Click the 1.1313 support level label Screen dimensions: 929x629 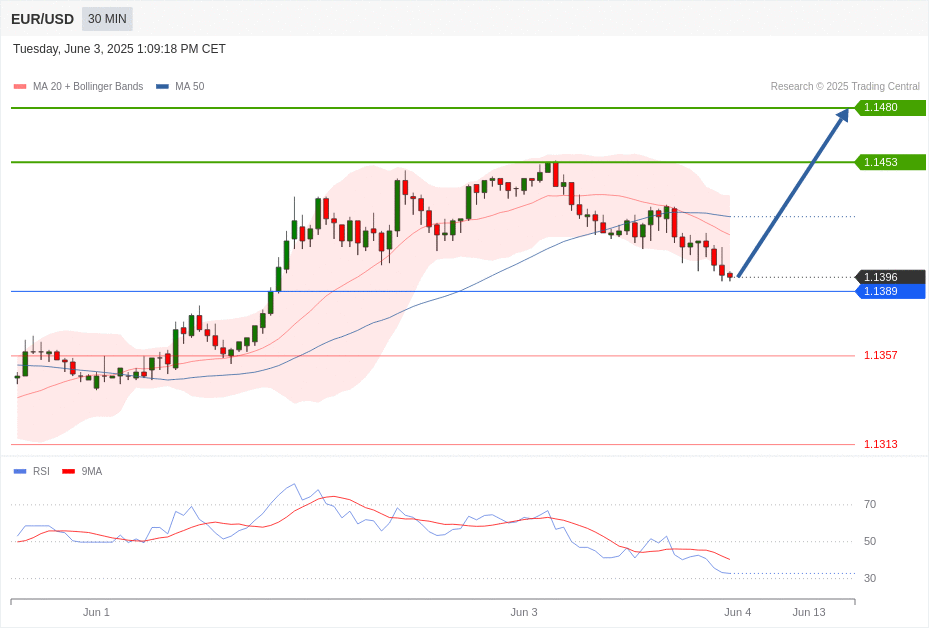880,444
